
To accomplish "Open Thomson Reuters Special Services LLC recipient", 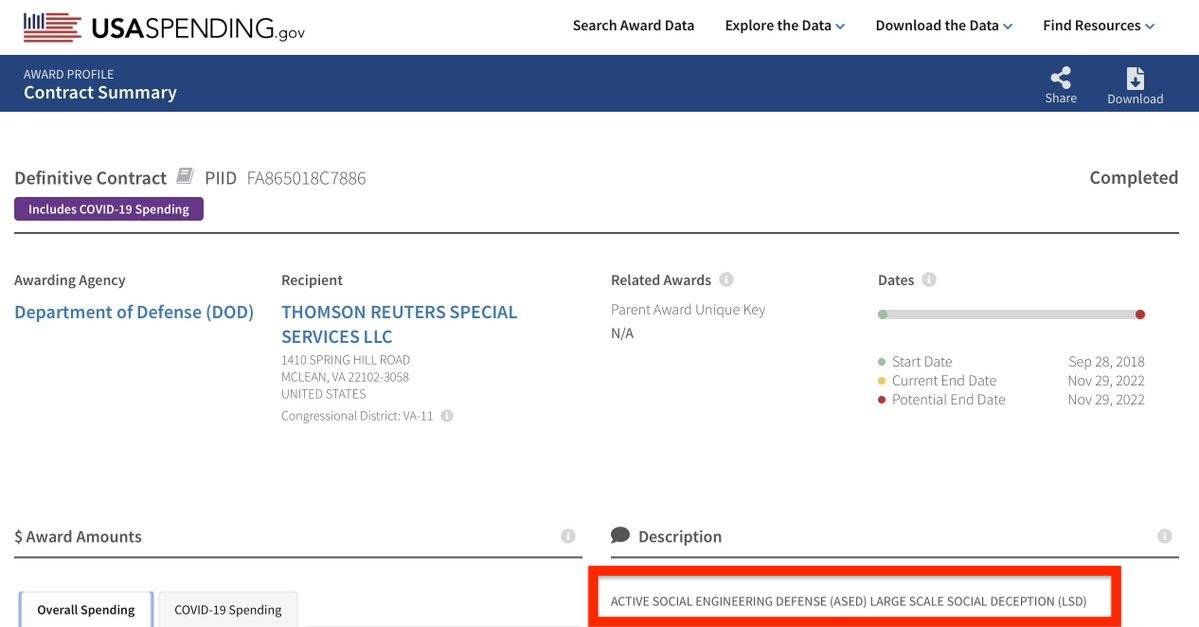I will coord(399,324).
